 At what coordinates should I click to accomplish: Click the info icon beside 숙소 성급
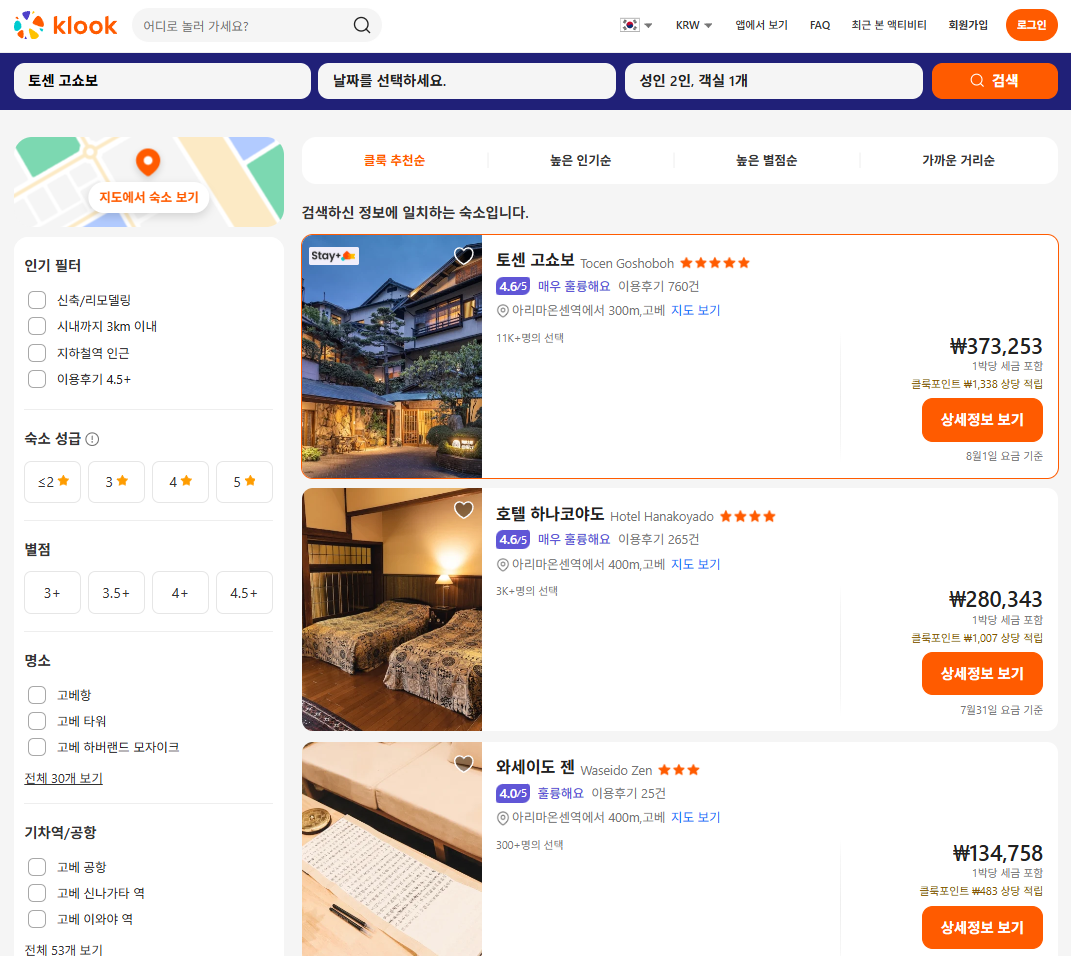(x=92, y=439)
